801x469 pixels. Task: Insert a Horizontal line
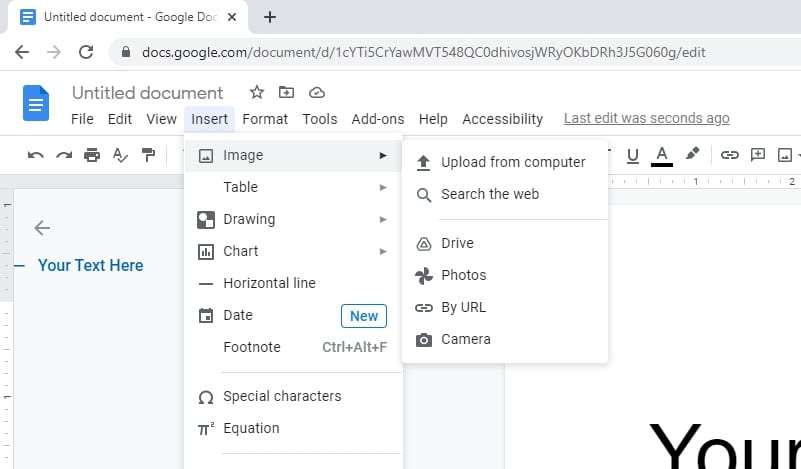[x=294, y=283]
